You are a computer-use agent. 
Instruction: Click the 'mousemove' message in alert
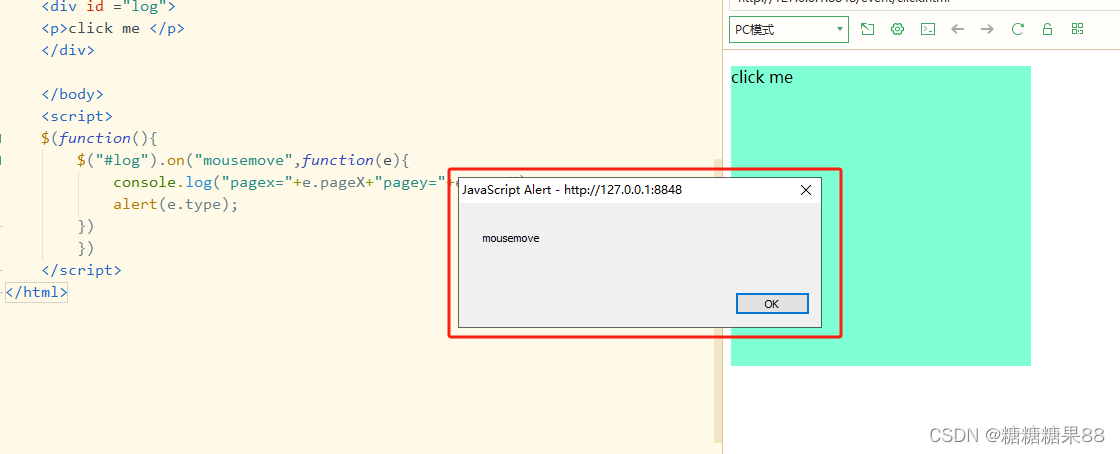(511, 238)
